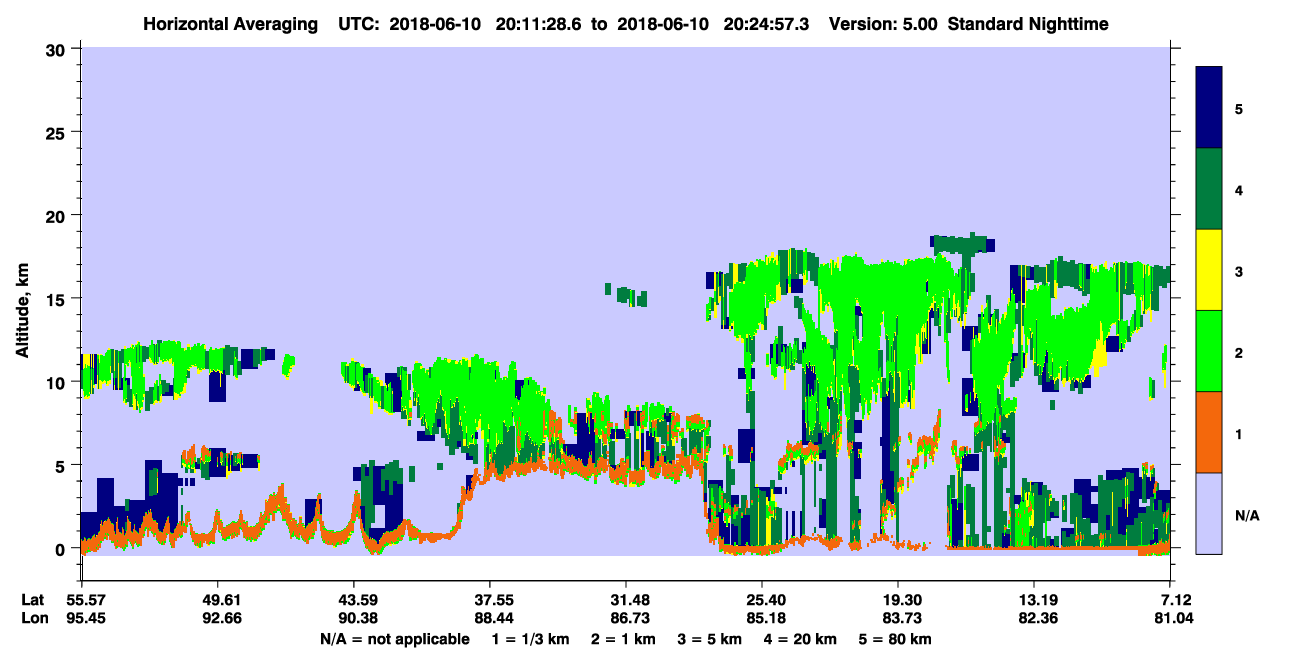Click latitude value 49.61
The width and height of the screenshot is (1300, 667).
218,600
